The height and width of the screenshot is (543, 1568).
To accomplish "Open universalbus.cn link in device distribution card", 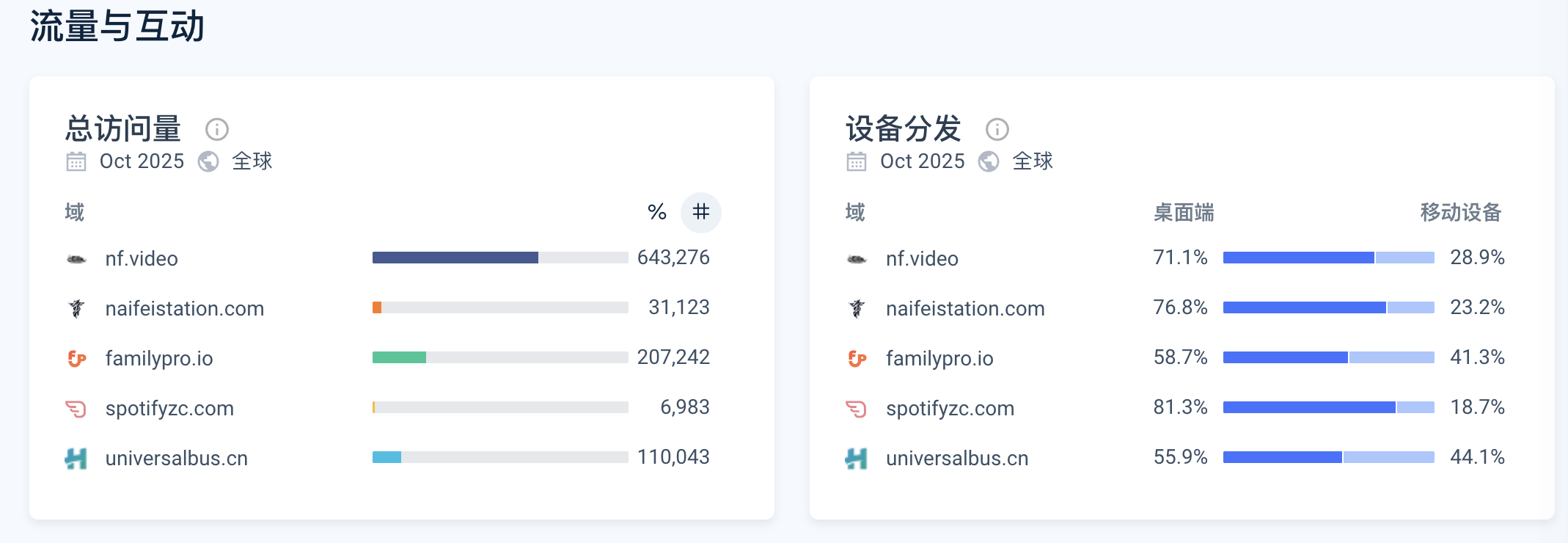I will [x=957, y=458].
